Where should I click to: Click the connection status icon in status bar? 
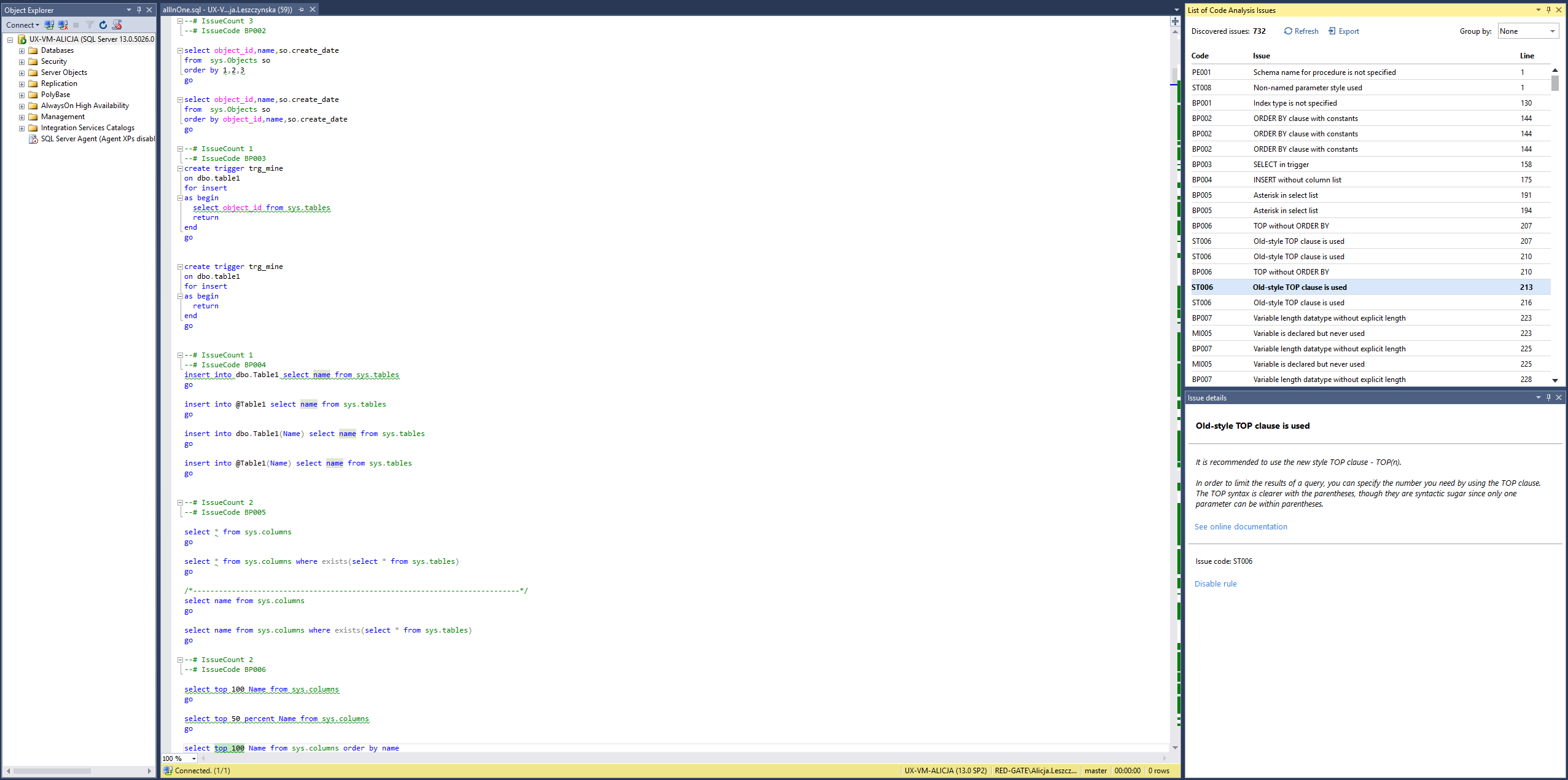point(168,771)
